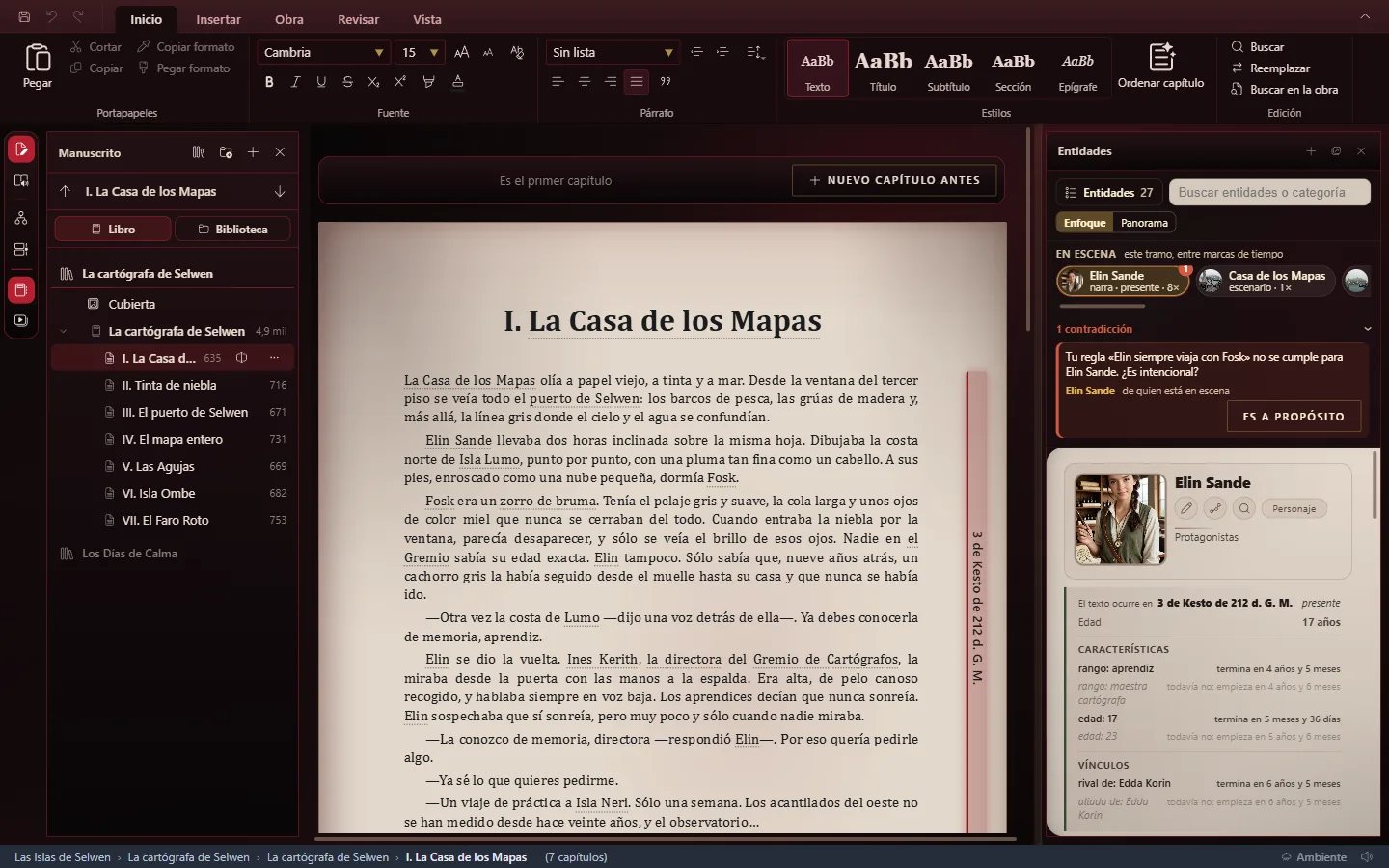Open the Revisar ribbon tab
Image resolution: width=1389 pixels, height=868 pixels.
point(358,19)
